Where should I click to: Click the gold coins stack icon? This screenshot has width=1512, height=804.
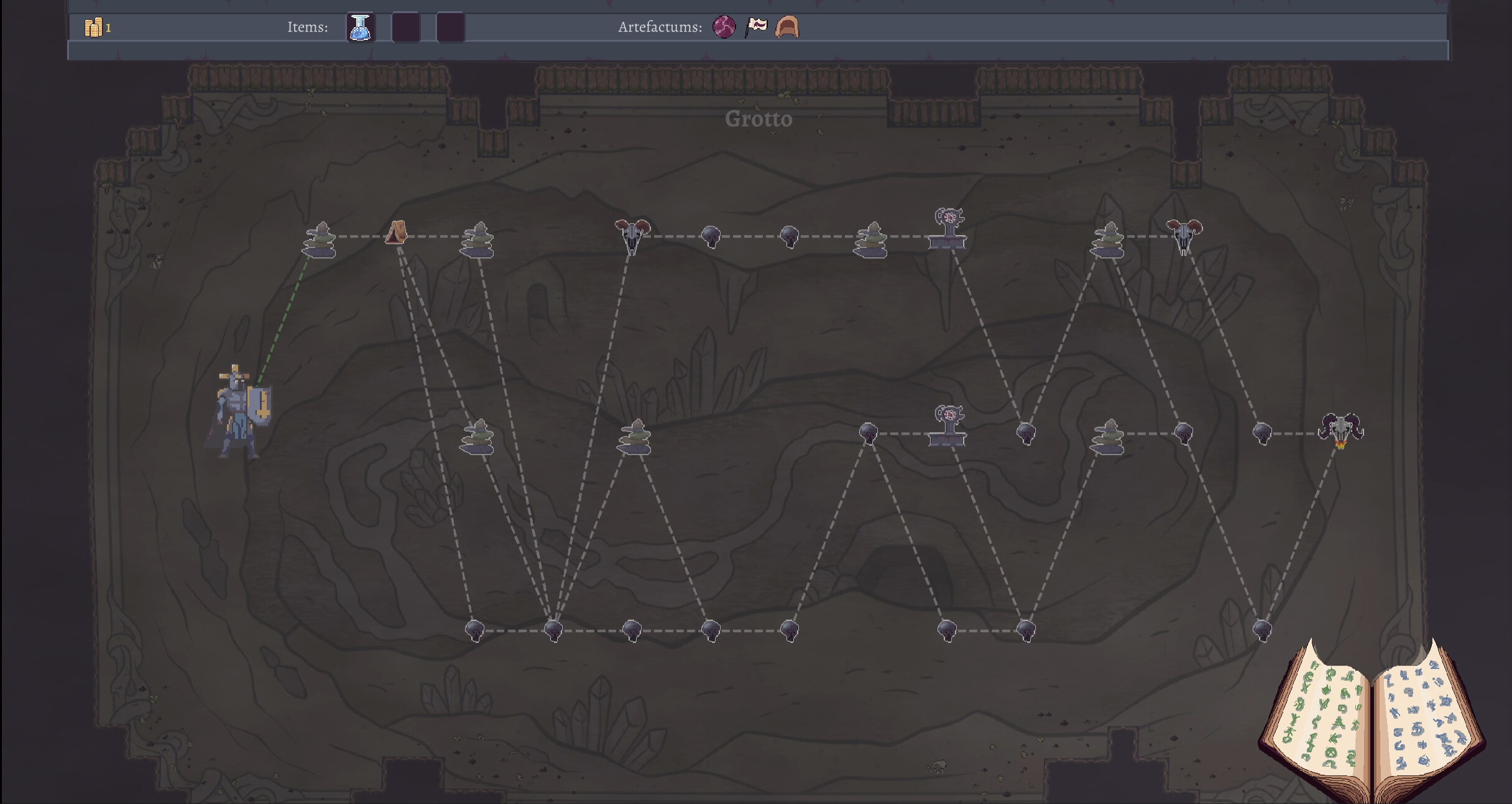click(x=93, y=27)
